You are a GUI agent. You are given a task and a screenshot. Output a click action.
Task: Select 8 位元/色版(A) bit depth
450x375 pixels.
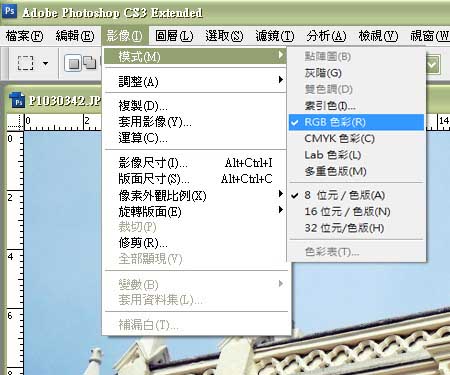[x=357, y=195]
